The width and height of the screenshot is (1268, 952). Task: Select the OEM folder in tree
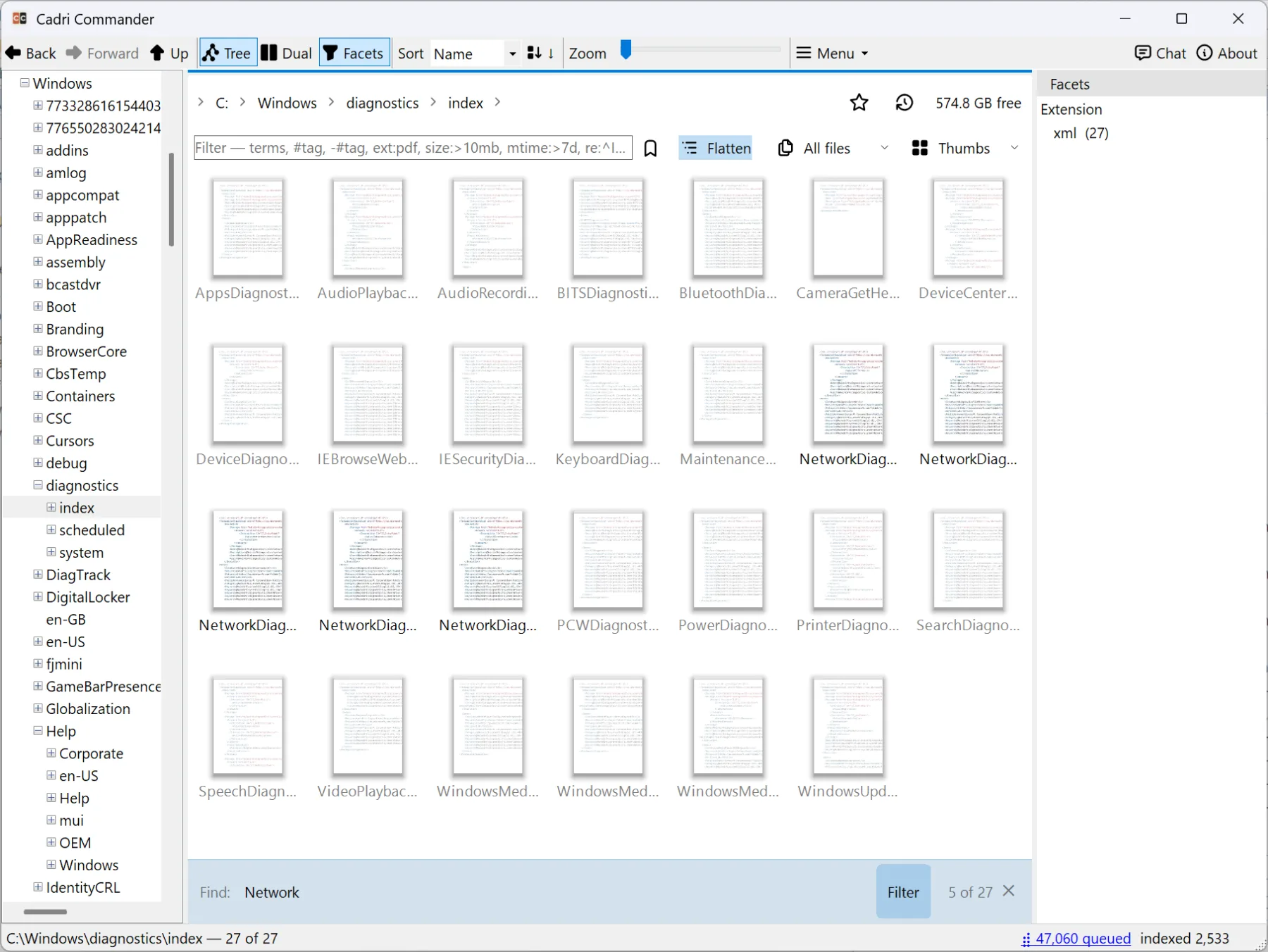point(75,843)
